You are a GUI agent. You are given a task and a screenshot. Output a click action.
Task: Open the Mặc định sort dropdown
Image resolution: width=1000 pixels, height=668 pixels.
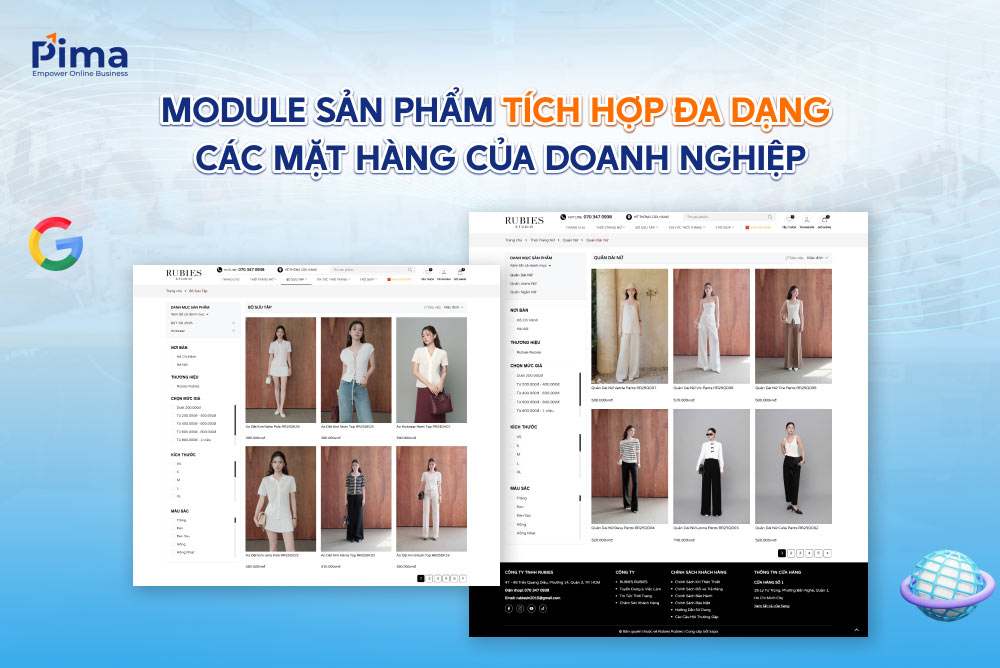point(814,257)
